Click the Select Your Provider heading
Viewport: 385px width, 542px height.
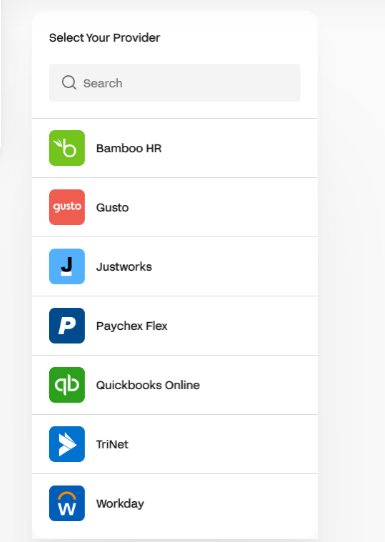pyautogui.click(x=104, y=38)
